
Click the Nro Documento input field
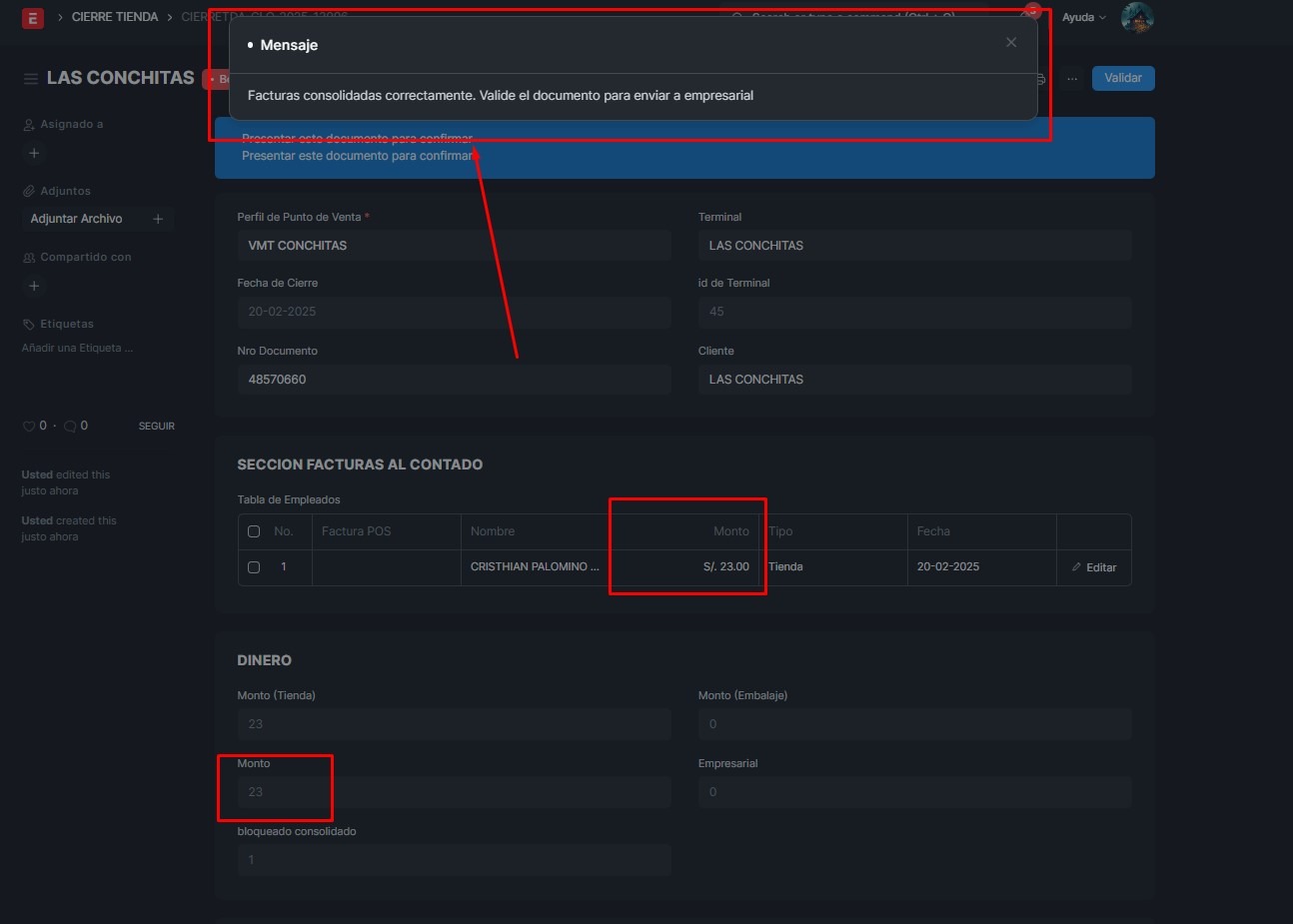[x=454, y=380]
